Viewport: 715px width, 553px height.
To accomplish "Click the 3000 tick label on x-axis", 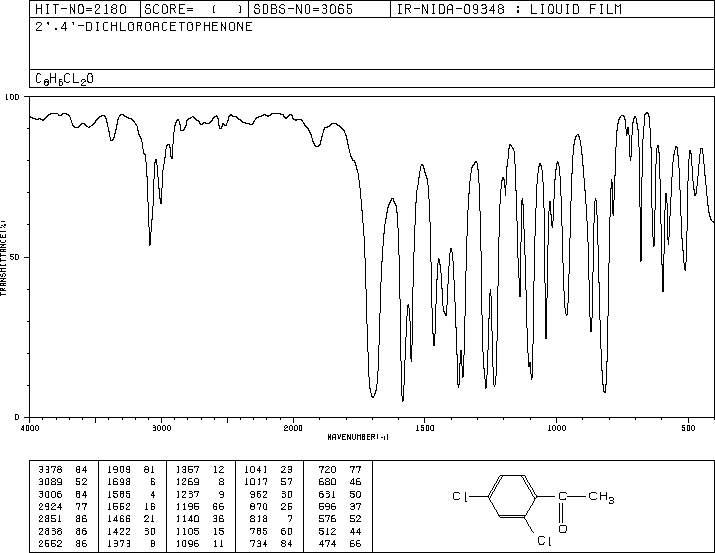I will [162, 428].
